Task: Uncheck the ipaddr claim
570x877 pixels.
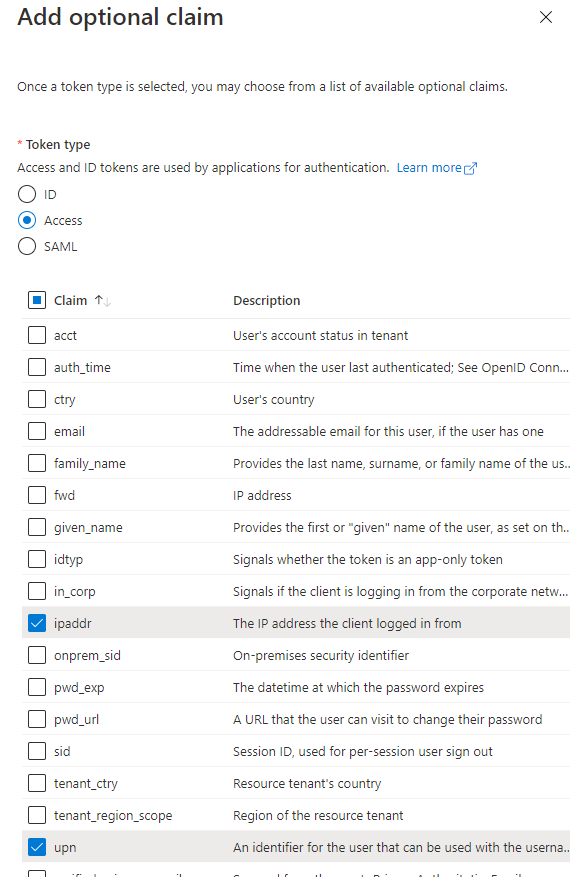Action: point(37,623)
